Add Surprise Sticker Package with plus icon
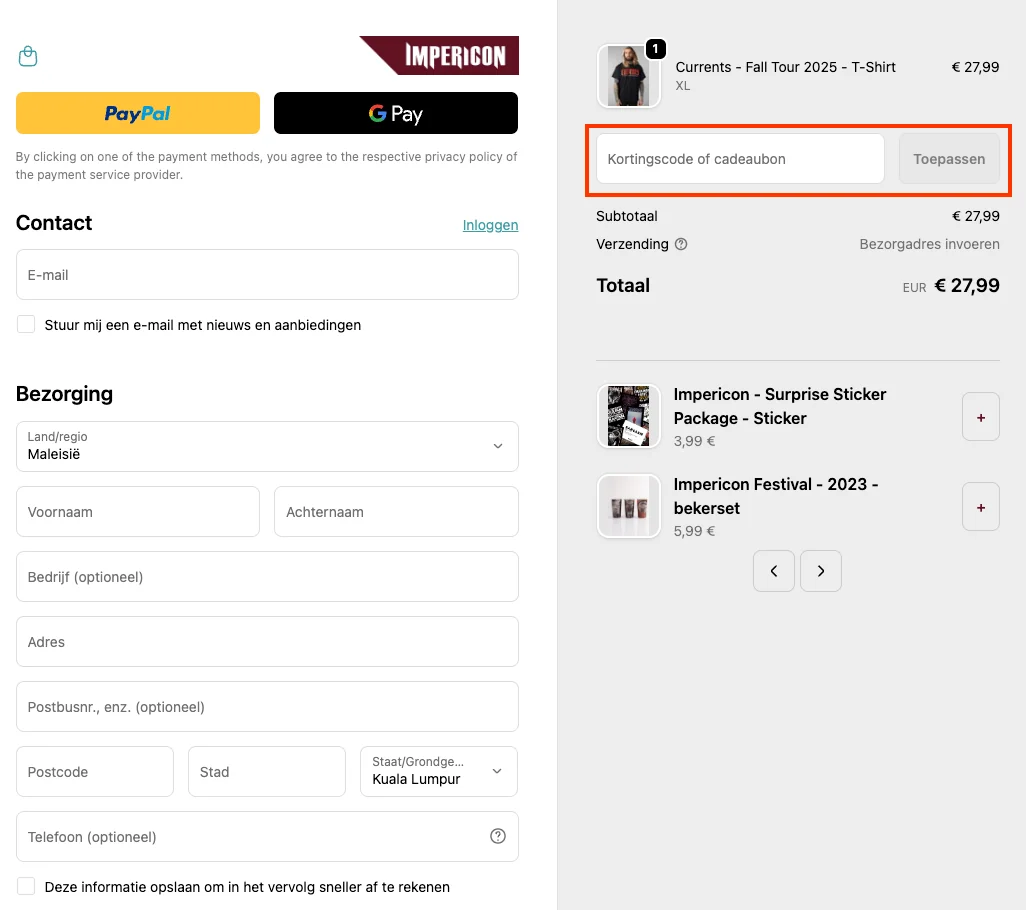Image resolution: width=1026 pixels, height=910 pixels. 980,417
